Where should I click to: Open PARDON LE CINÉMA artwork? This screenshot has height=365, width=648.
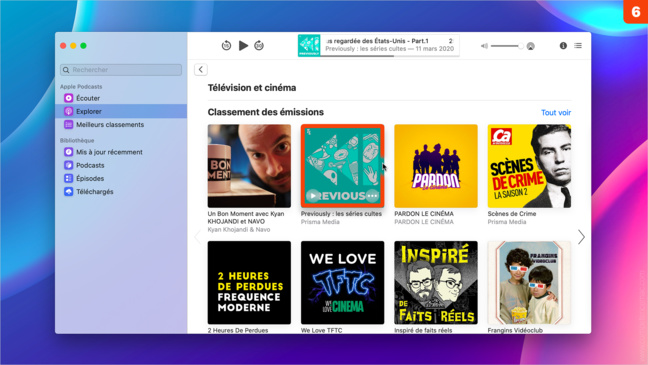(x=436, y=166)
